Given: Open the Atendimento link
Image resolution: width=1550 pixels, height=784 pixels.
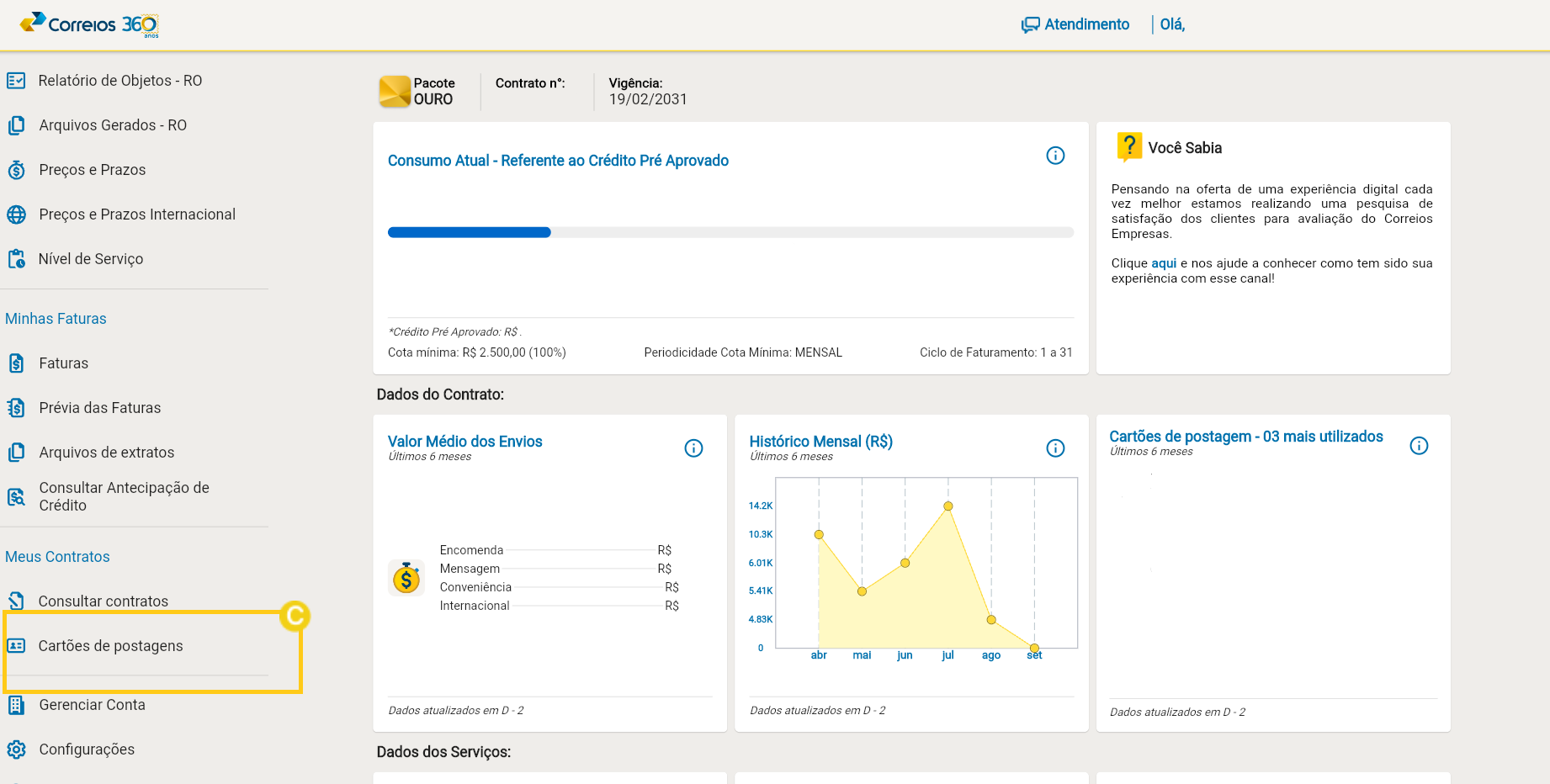Looking at the screenshot, I should [x=1086, y=24].
